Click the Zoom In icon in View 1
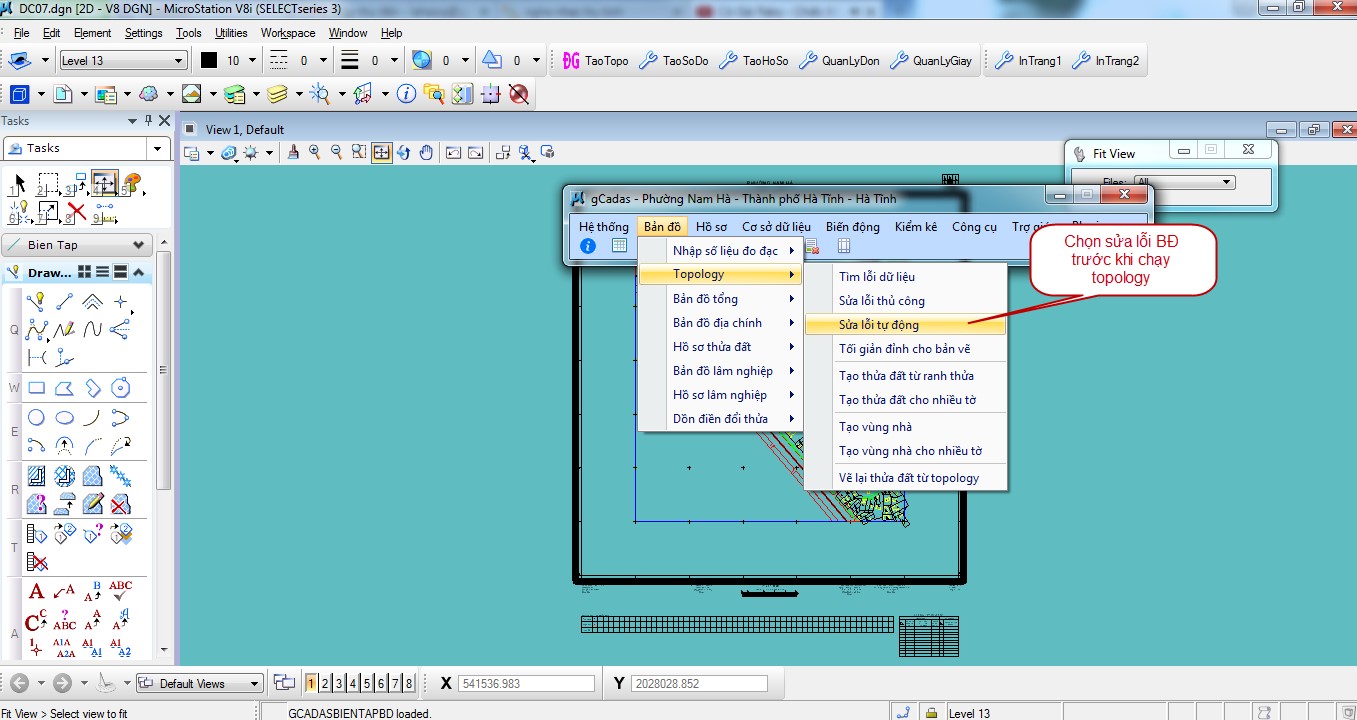The height and width of the screenshot is (720, 1357). click(315, 153)
